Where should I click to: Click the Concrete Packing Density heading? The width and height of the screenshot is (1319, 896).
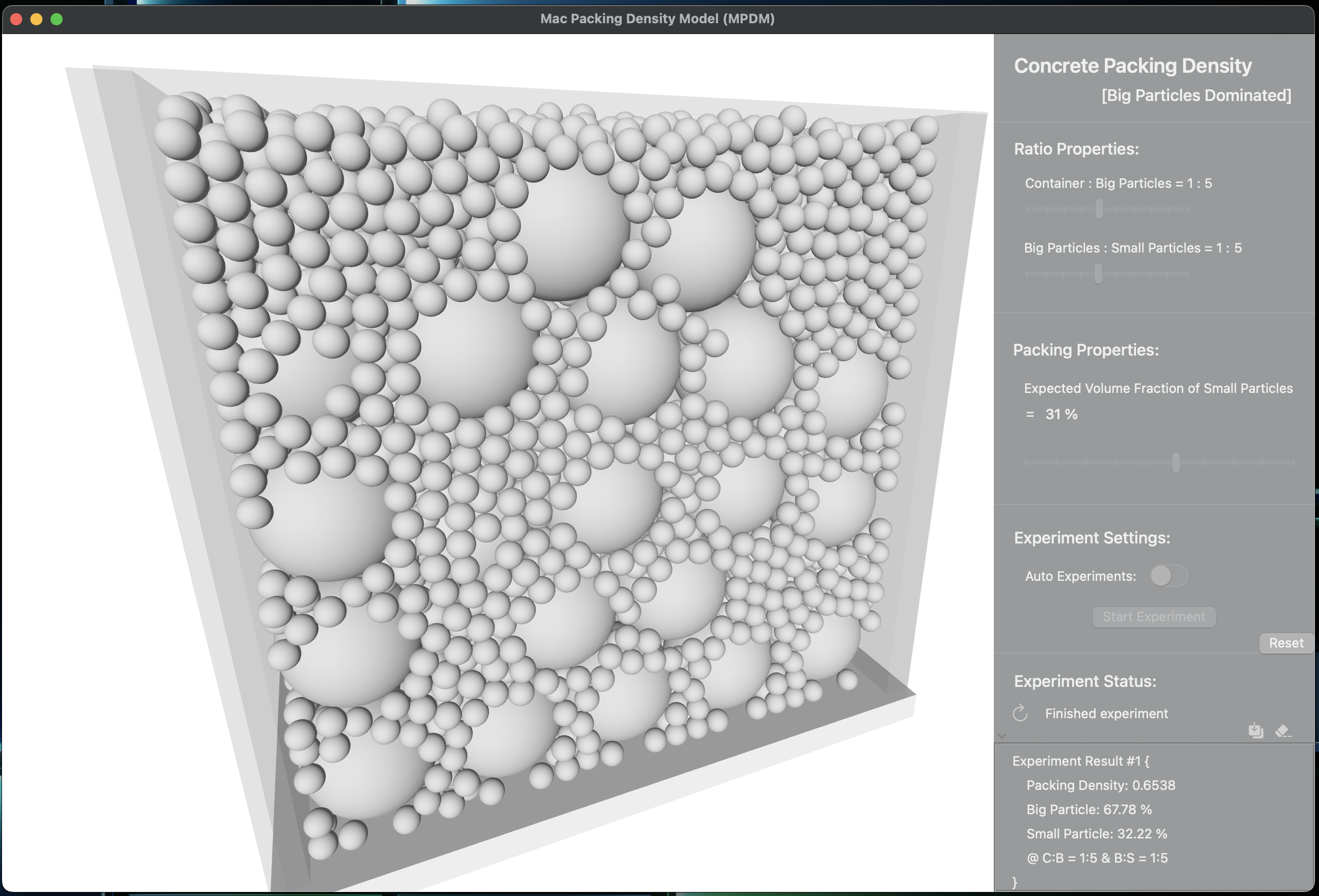(1132, 66)
